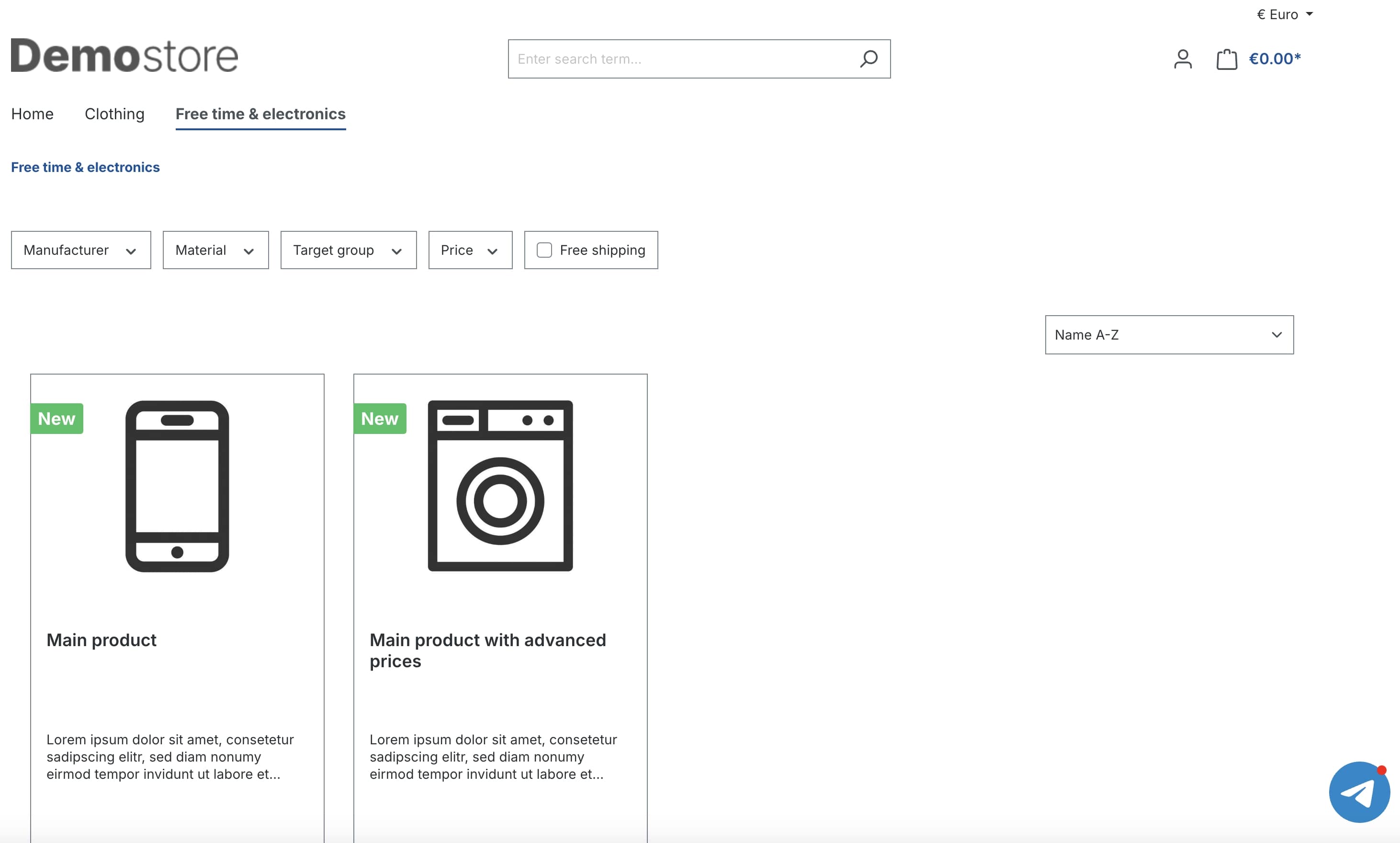
Task: Expand the Manufacturer filter dropdown
Action: coord(78,250)
